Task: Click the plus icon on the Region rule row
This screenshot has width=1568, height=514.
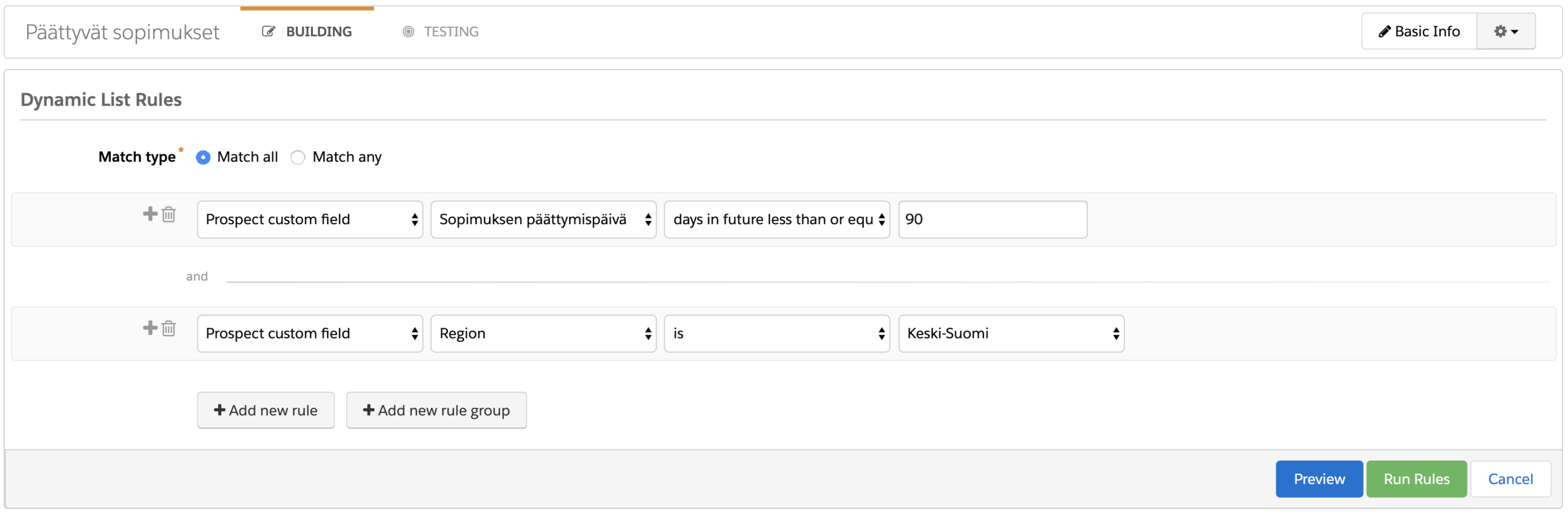Action: coord(150,328)
